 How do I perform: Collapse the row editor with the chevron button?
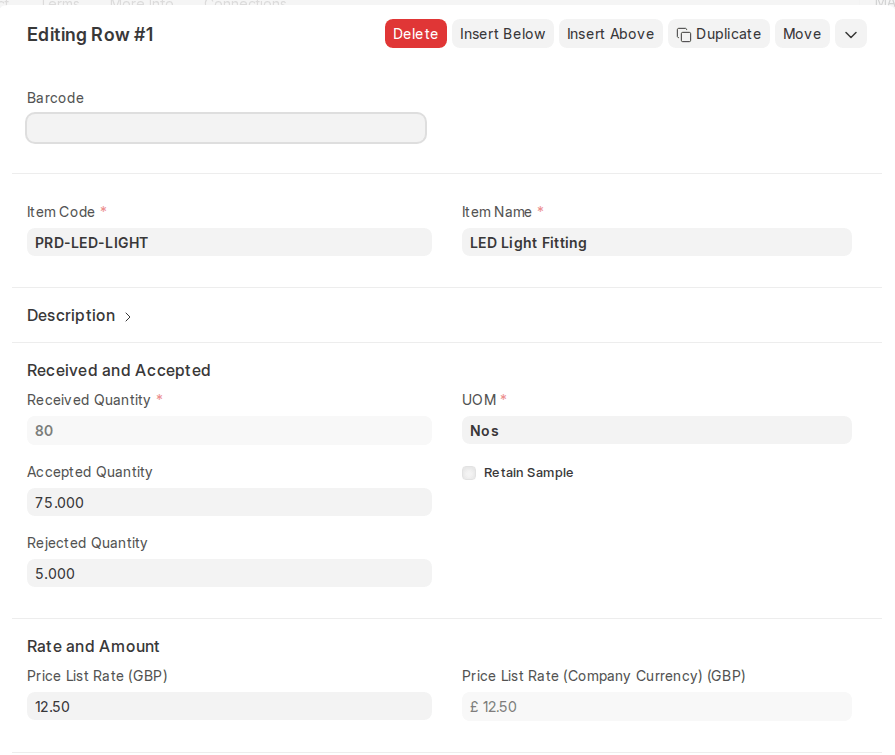click(850, 34)
